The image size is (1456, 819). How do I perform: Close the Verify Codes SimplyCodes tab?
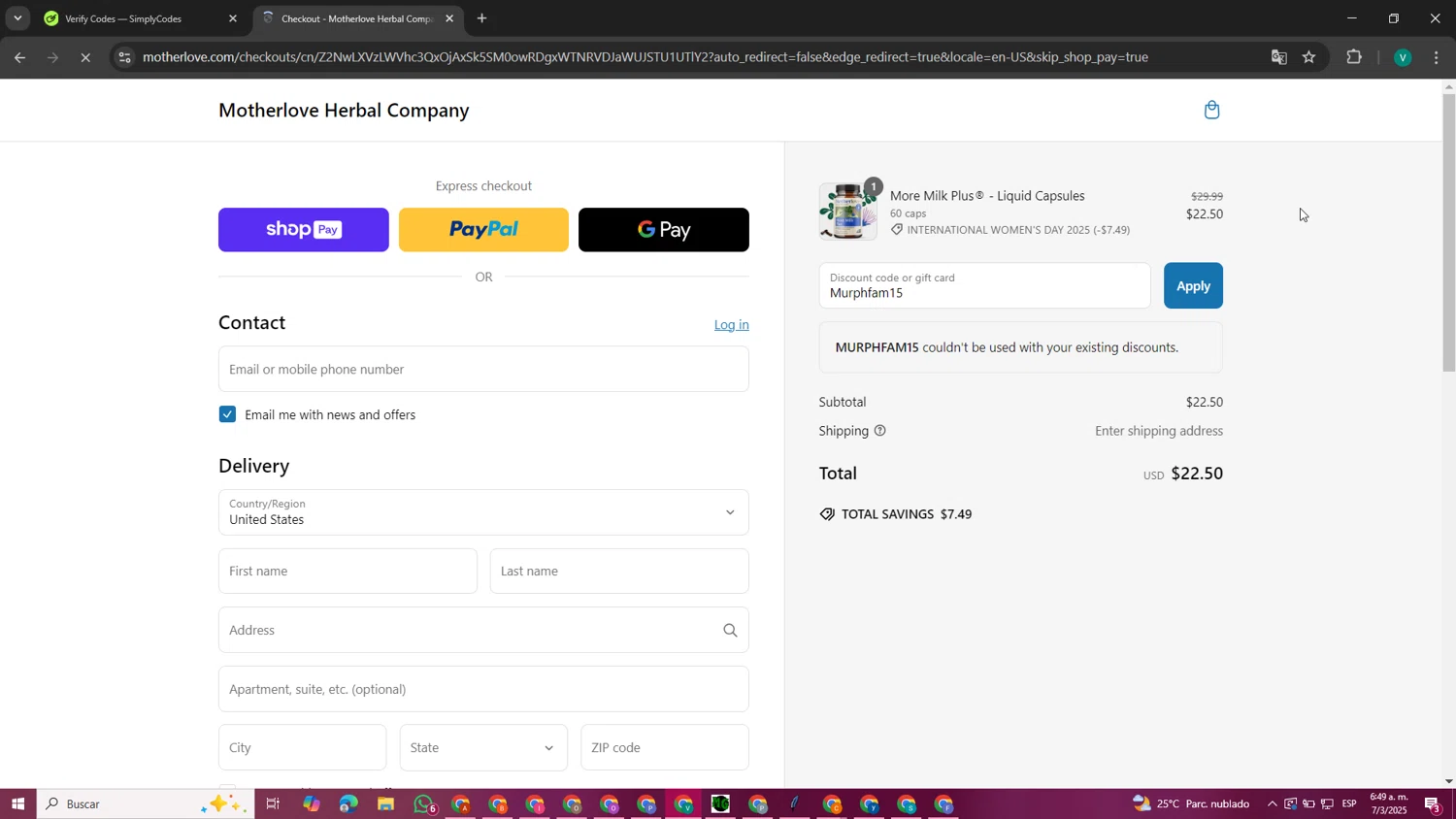point(232,18)
